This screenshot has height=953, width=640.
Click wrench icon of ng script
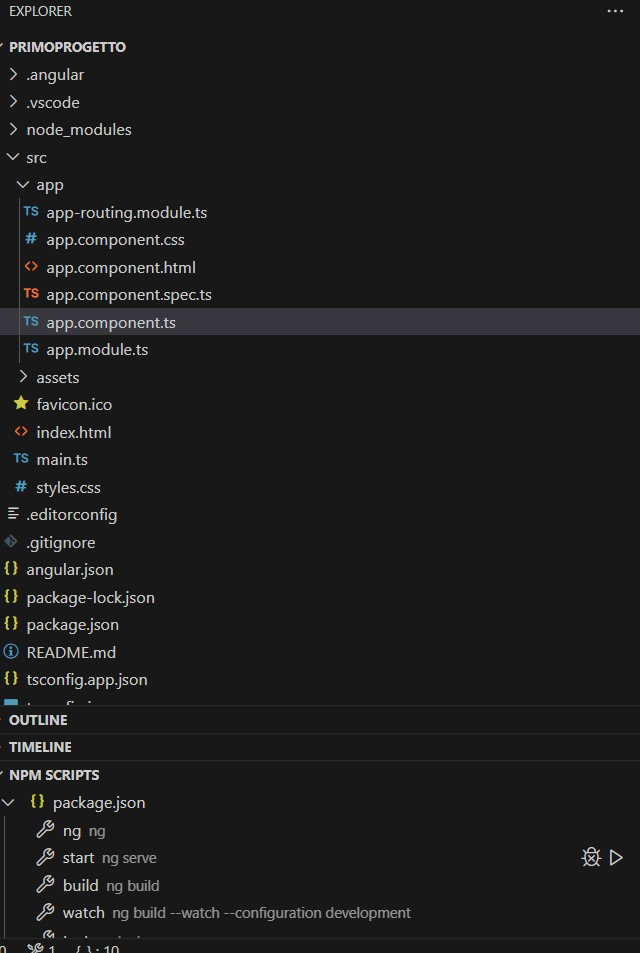click(45, 830)
